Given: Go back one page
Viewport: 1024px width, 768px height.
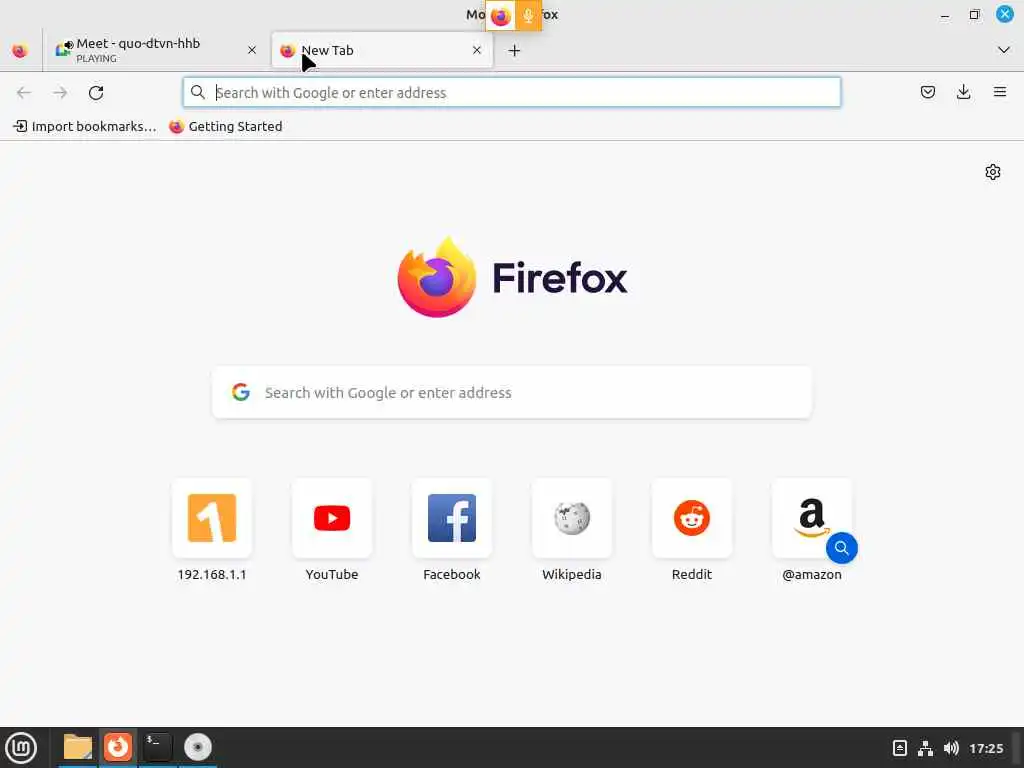Looking at the screenshot, I should [24, 93].
